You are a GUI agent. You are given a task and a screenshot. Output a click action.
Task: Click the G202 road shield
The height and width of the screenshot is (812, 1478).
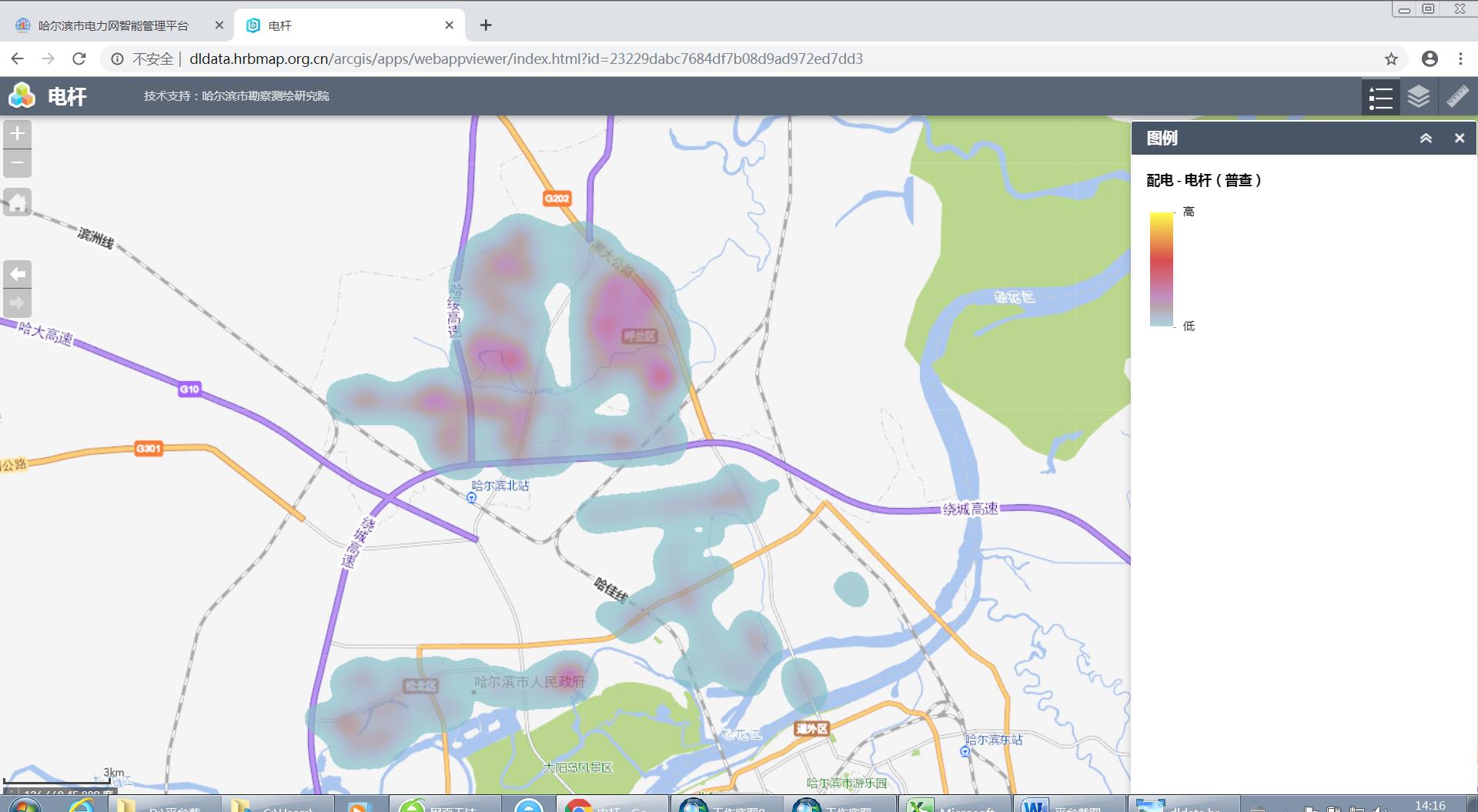point(557,199)
